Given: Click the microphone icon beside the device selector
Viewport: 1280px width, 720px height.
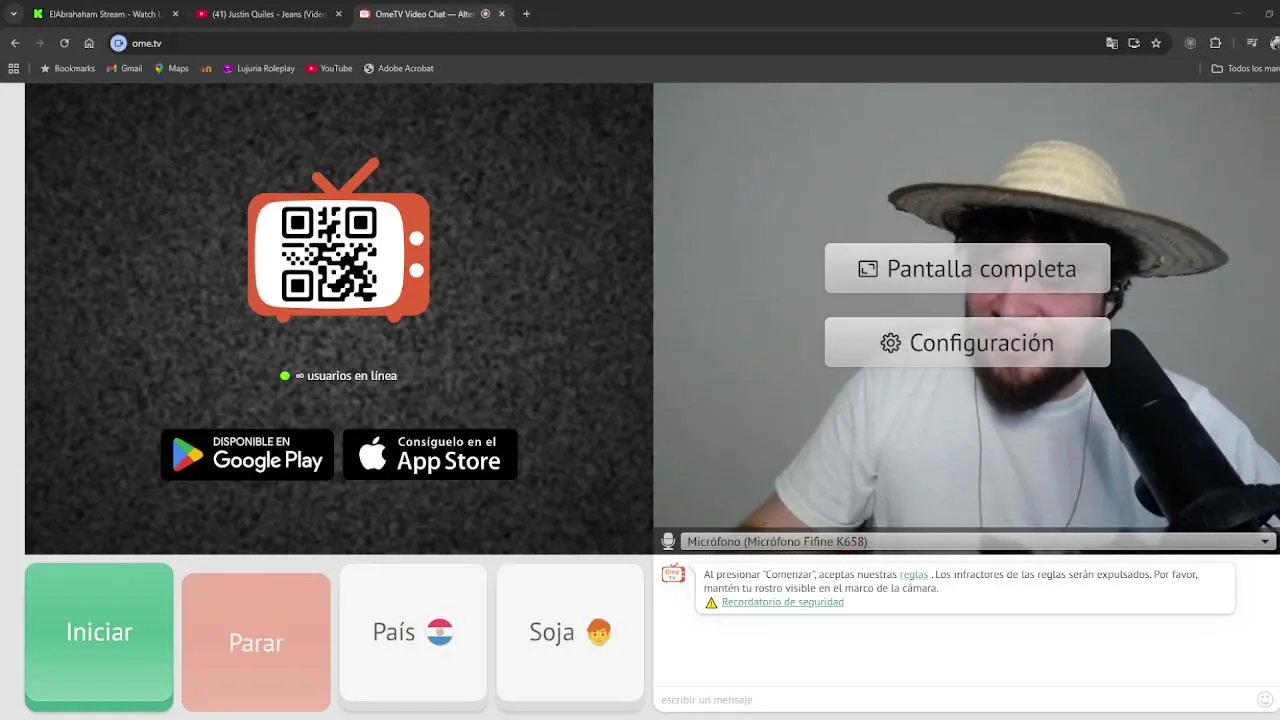Looking at the screenshot, I should click(668, 541).
